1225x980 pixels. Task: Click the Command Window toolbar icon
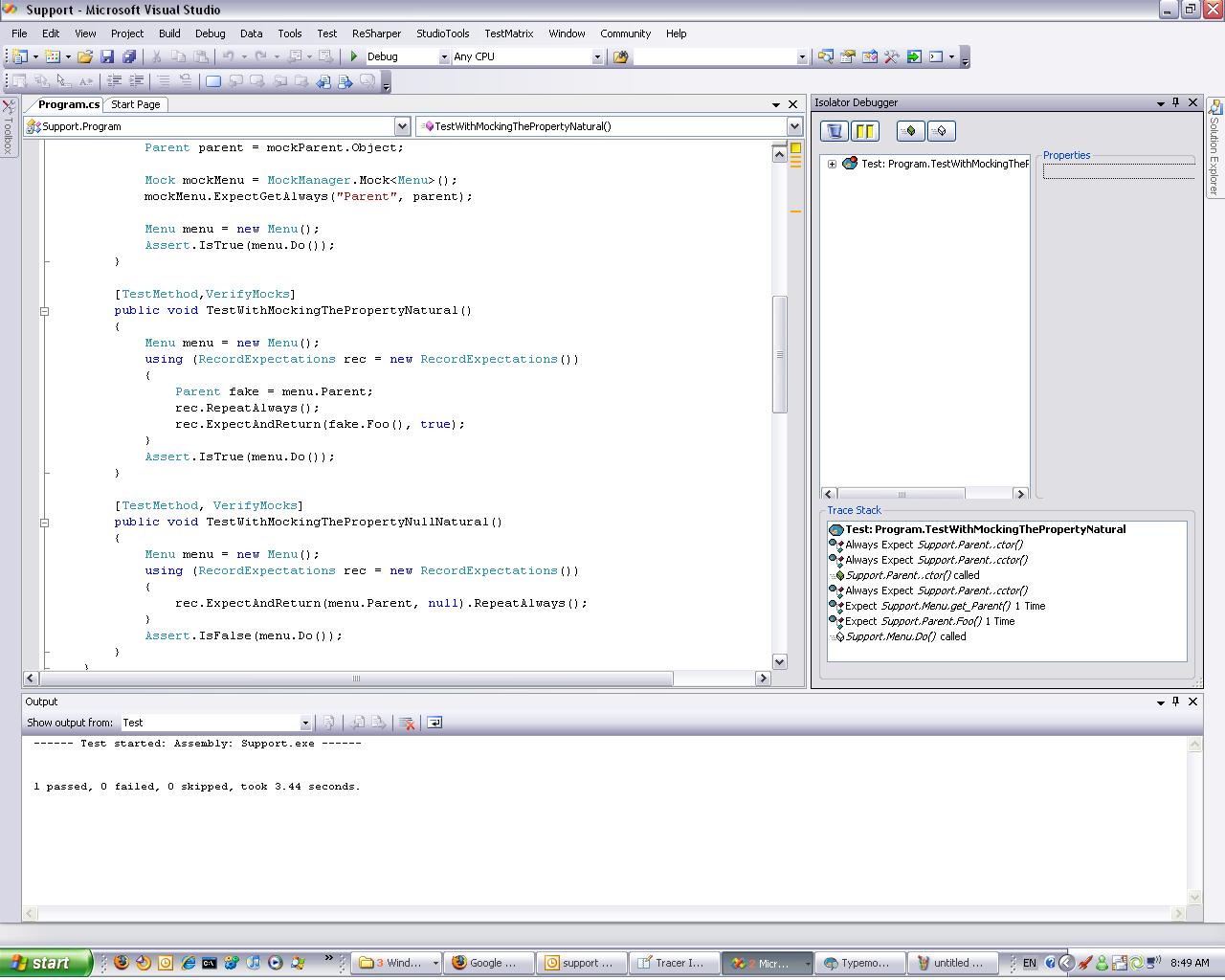tap(936, 56)
